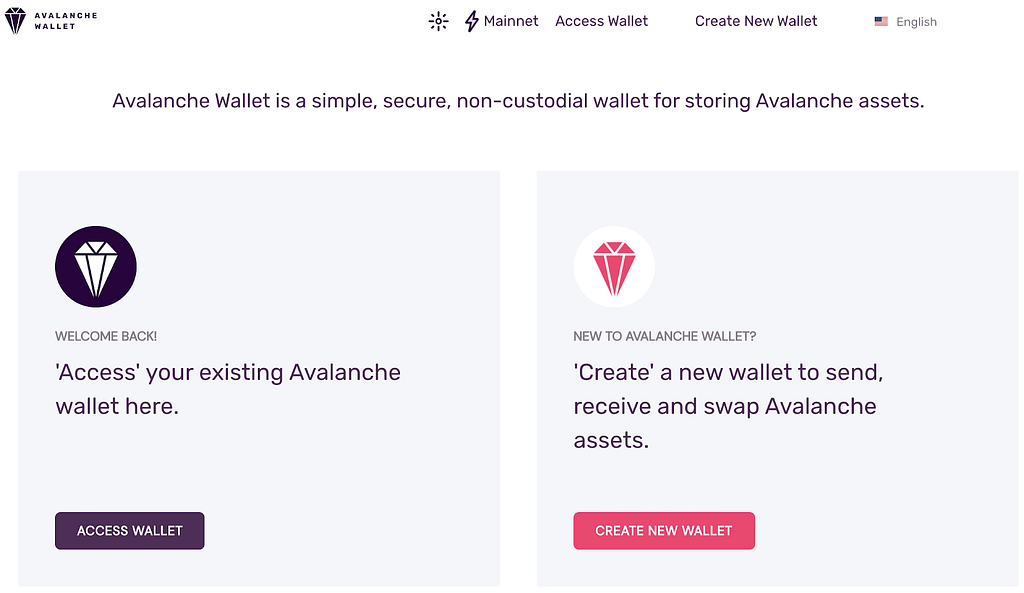Click the 'AVALANCHE WALLET' header logo text

coord(66,21)
